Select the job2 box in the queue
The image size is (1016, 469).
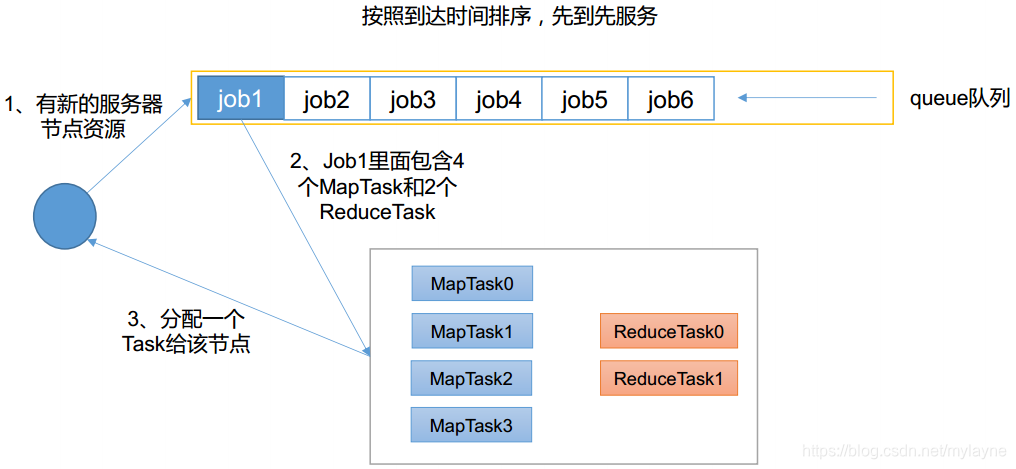(x=327, y=98)
